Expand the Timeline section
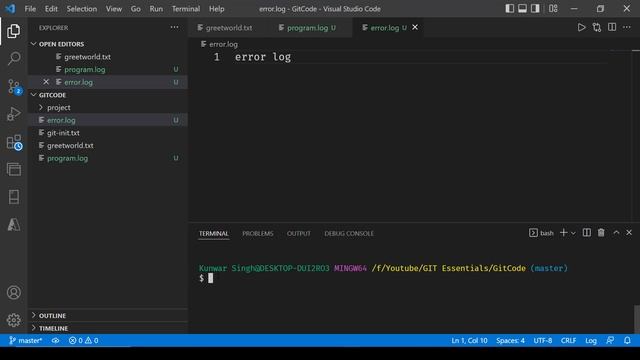Image resolution: width=640 pixels, height=360 pixels. click(x=107, y=328)
